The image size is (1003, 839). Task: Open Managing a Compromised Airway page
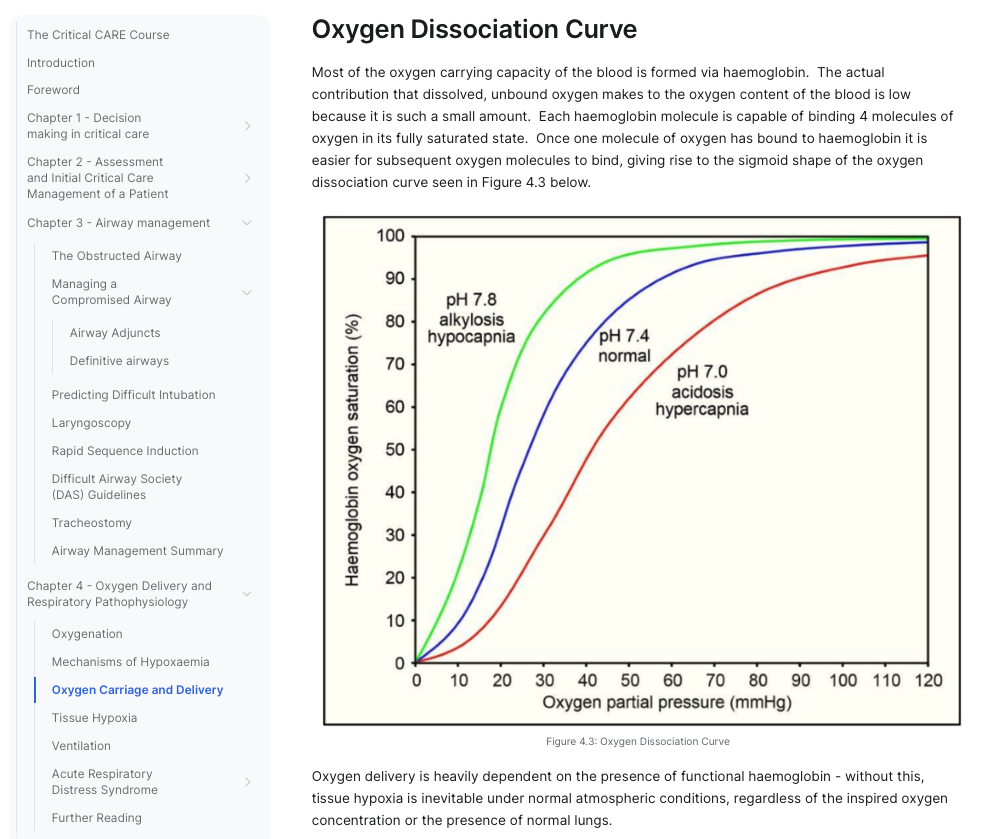[111, 292]
